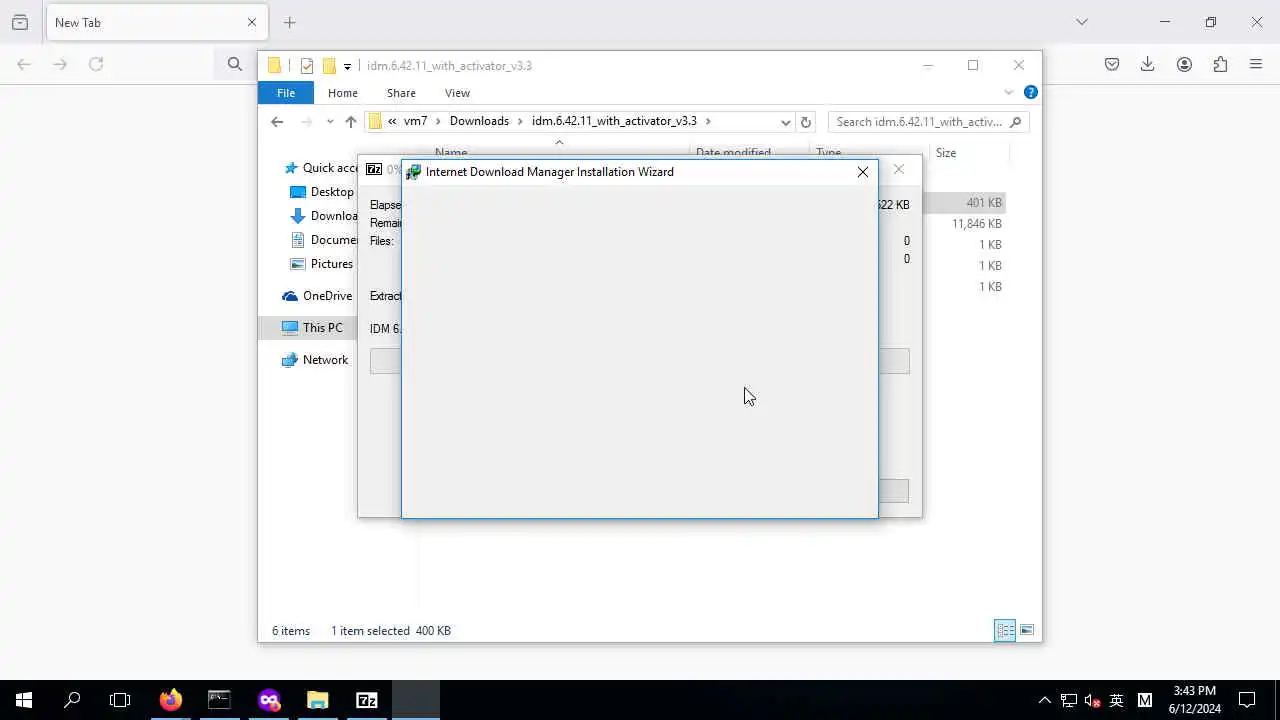Open browser Extensions puzzle icon
Viewport: 1280px width, 720px height.
[x=1220, y=64]
